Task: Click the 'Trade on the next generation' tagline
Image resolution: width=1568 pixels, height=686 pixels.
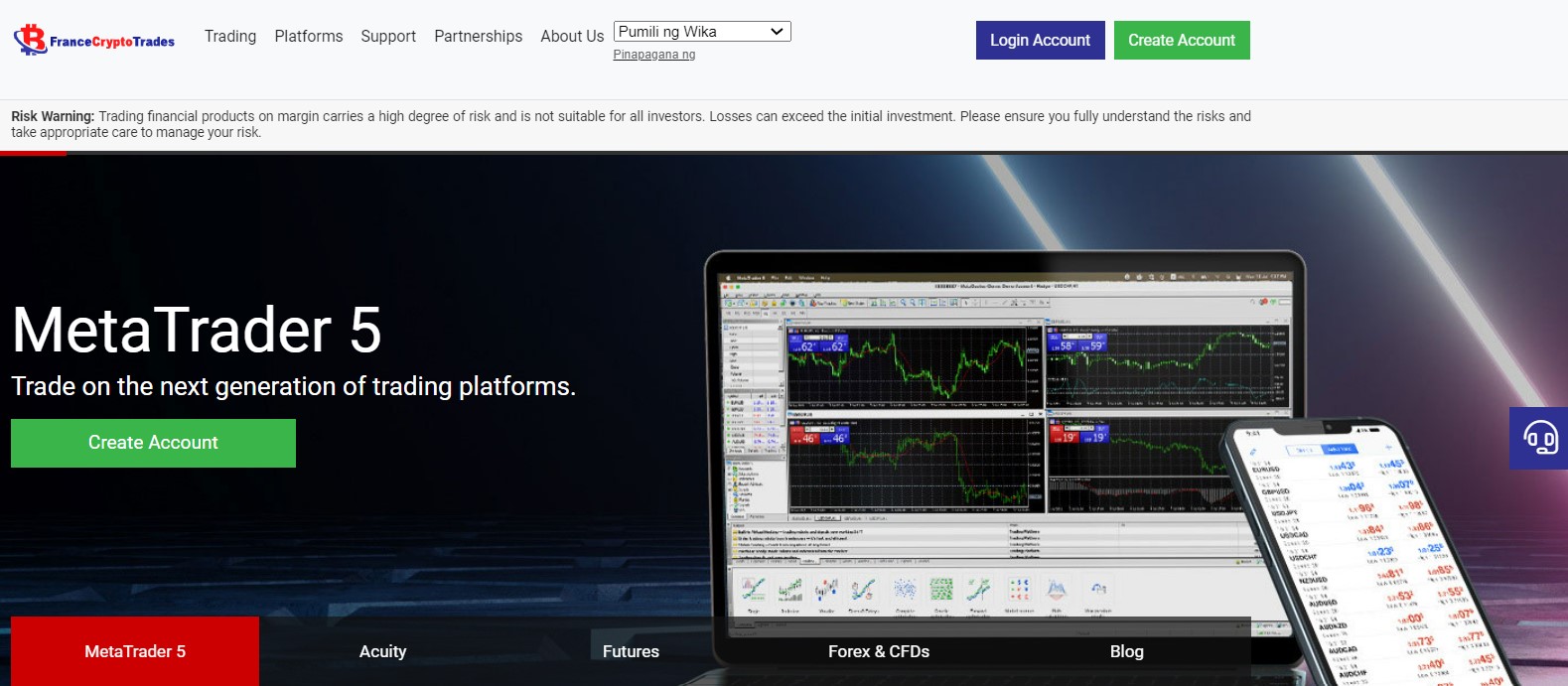Action: click(294, 386)
